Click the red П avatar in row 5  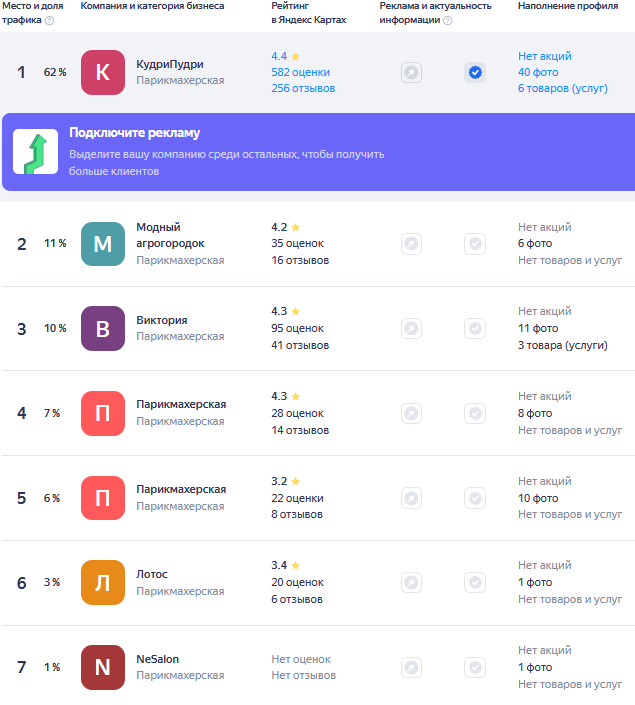point(103,498)
